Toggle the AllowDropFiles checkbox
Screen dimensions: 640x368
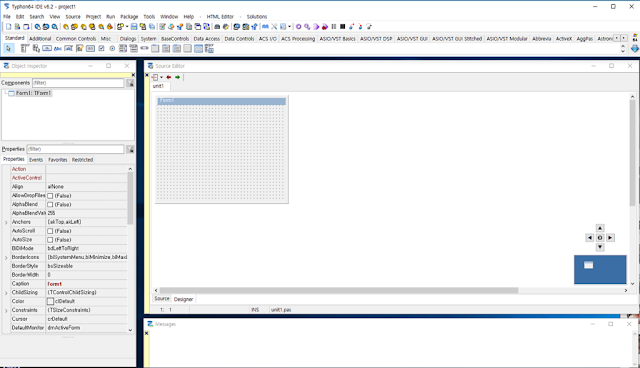click(x=50, y=196)
